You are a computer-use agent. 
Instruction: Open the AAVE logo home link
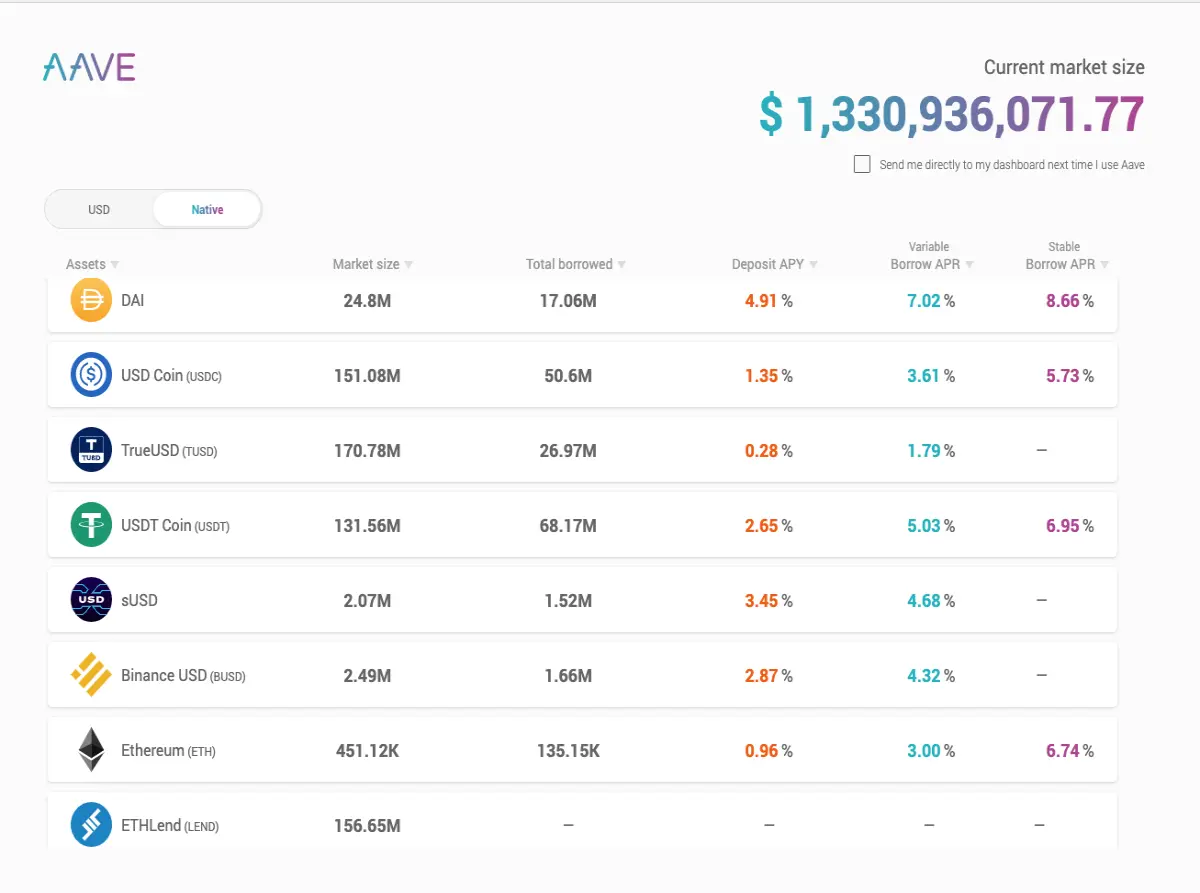(x=89, y=67)
